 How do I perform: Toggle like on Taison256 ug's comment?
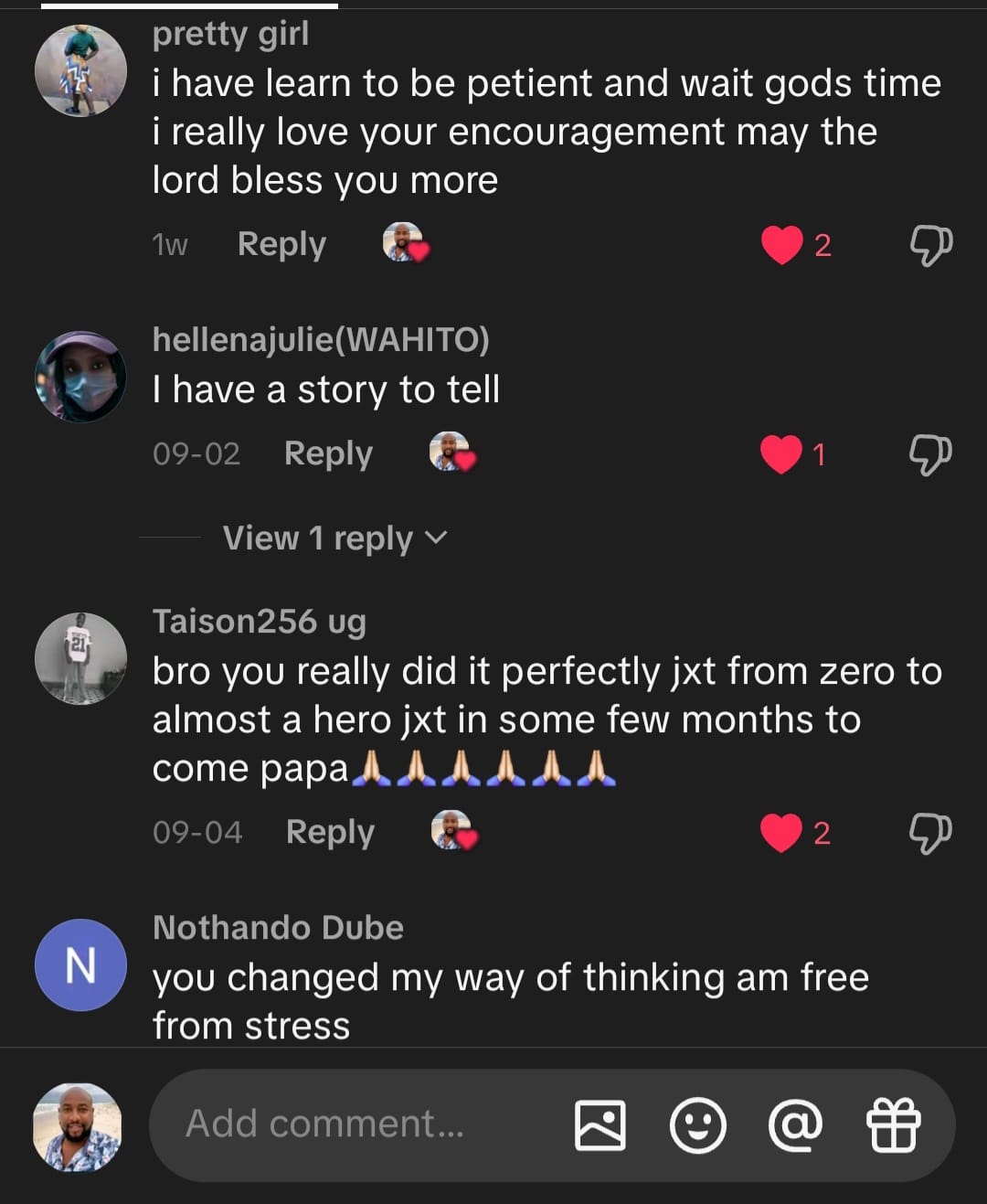pyautogui.click(x=781, y=833)
